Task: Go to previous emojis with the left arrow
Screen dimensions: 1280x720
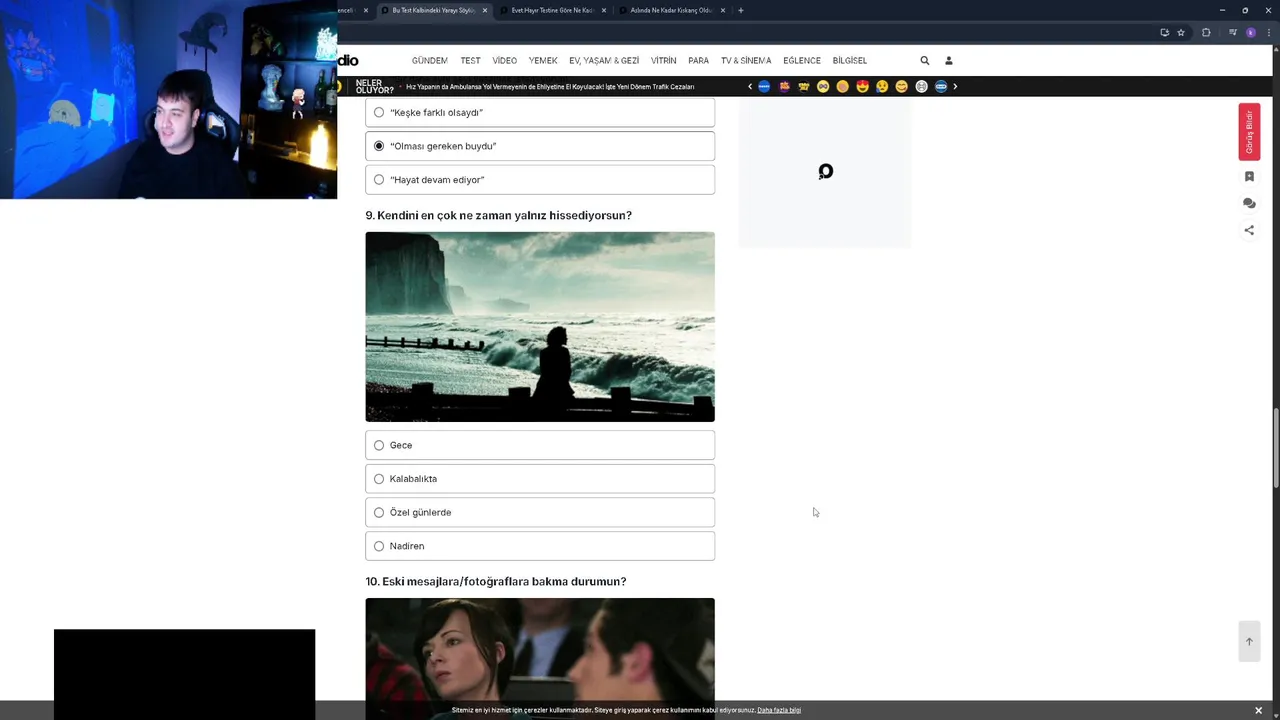Action: pos(750,86)
